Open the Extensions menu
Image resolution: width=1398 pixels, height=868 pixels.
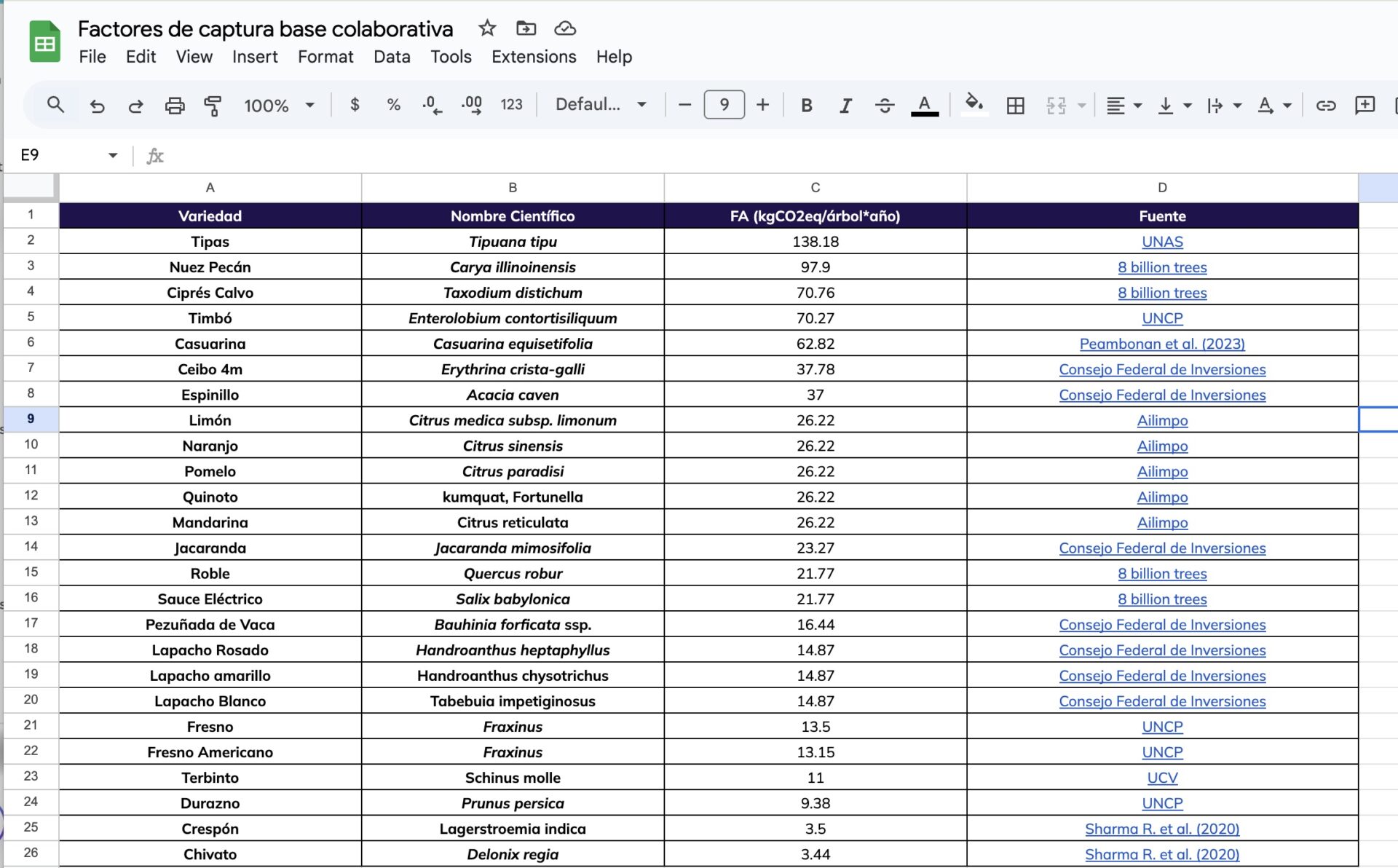(533, 57)
